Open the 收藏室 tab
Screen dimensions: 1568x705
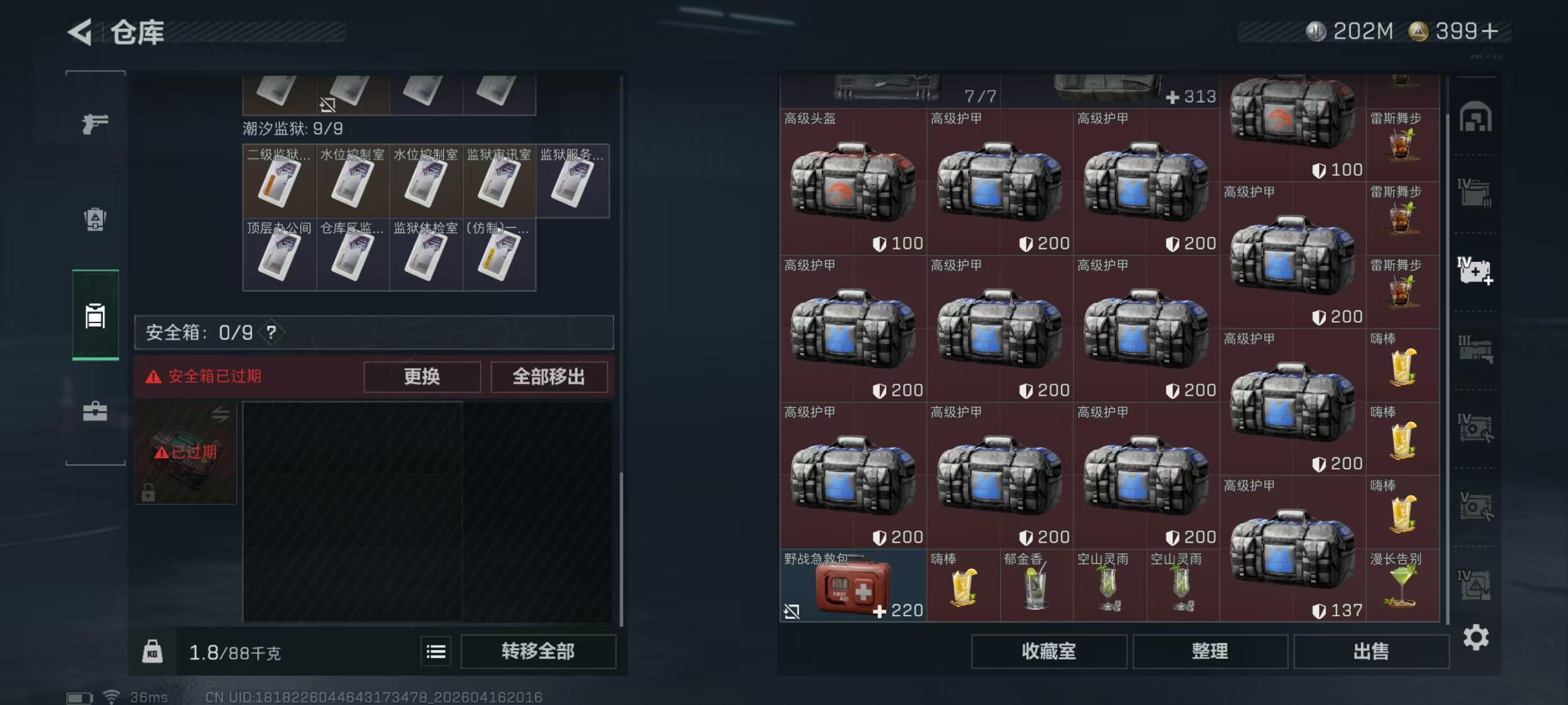(1049, 651)
